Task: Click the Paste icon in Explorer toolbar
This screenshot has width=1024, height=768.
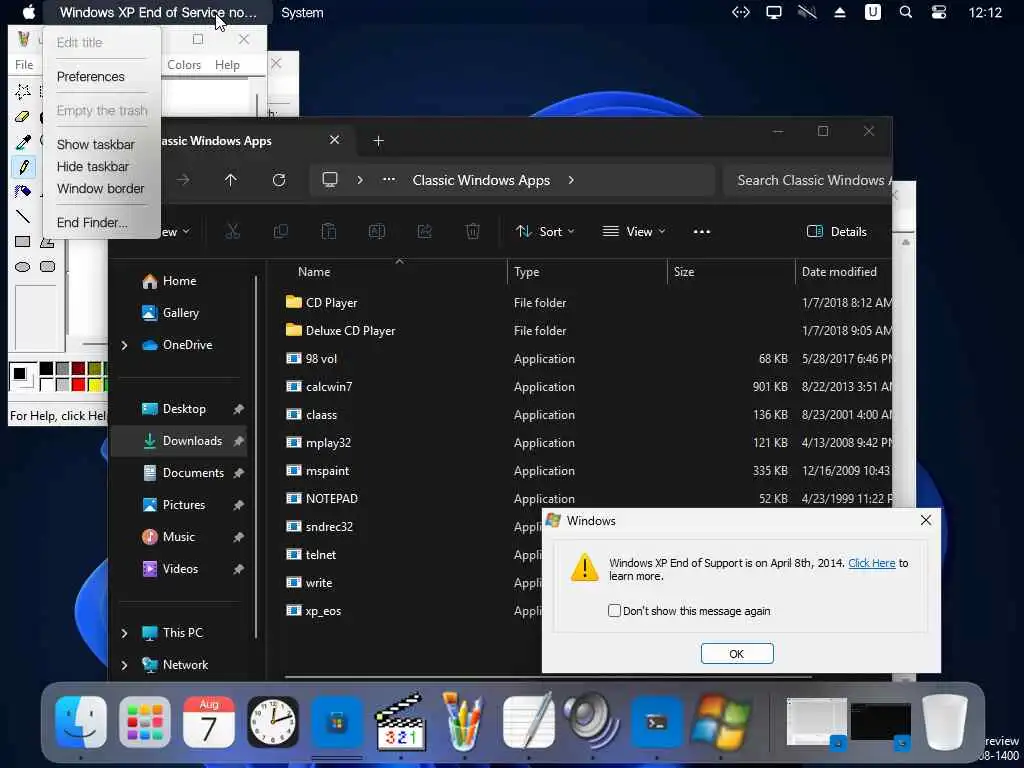Action: pyautogui.click(x=328, y=231)
